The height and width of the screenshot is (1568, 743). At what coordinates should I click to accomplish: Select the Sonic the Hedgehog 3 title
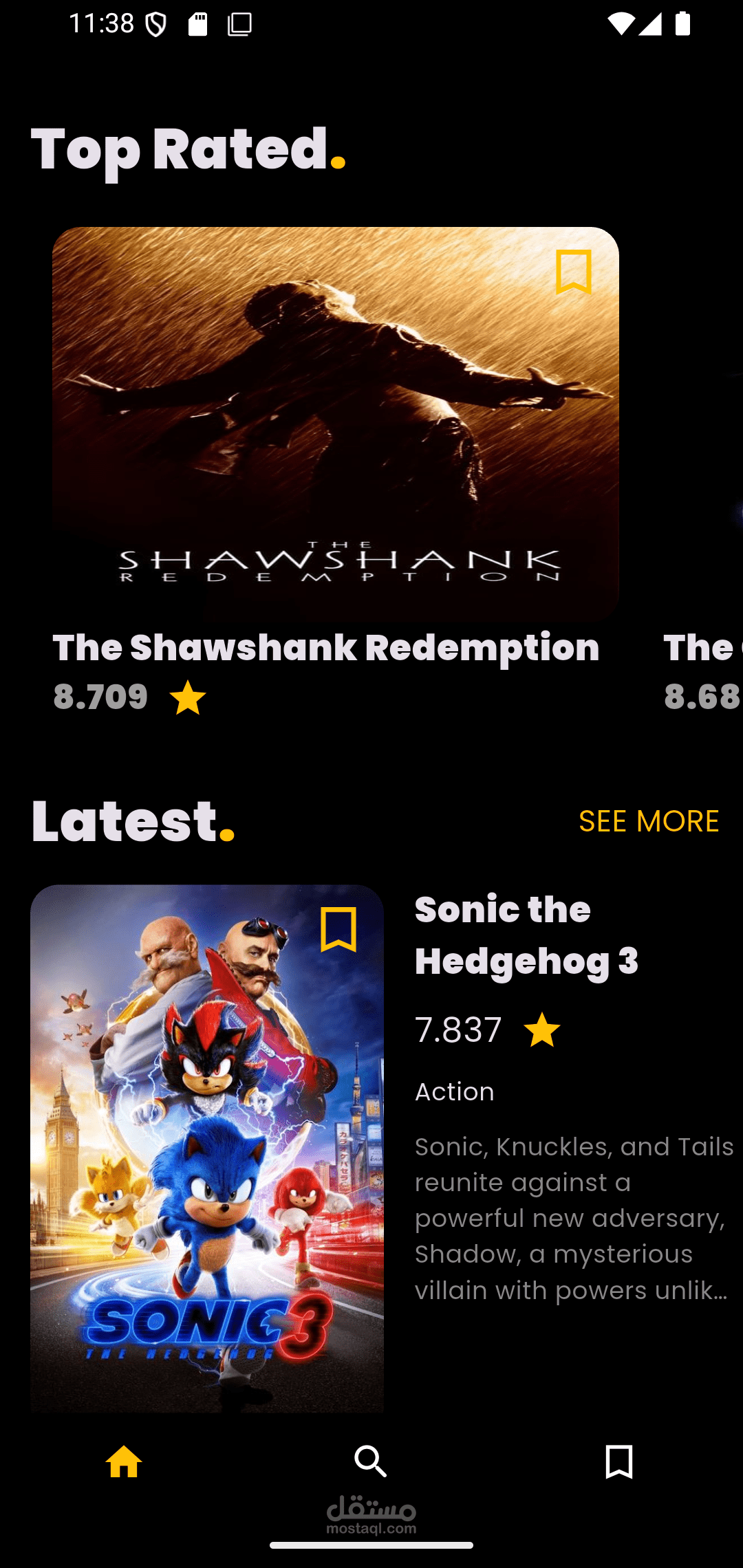527,935
